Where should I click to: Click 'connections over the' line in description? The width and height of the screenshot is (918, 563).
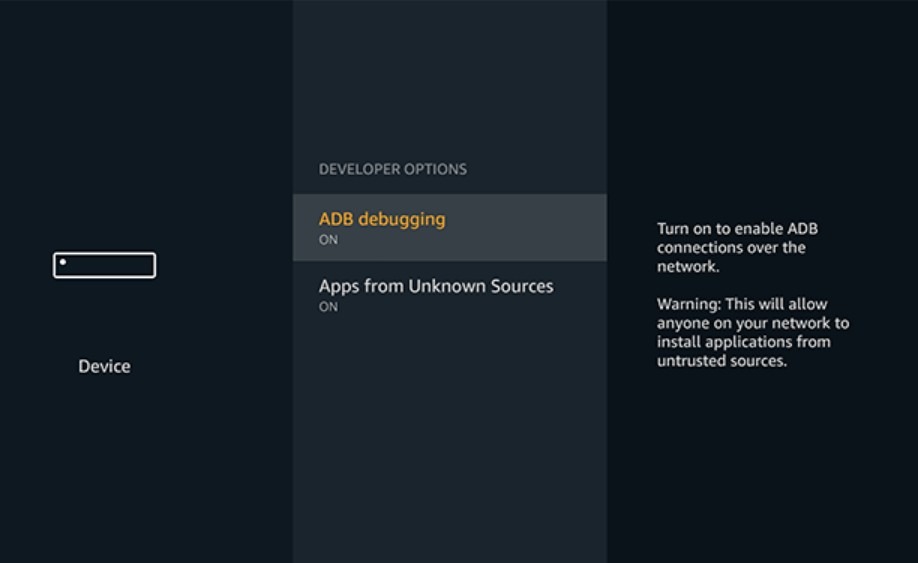[x=730, y=247]
